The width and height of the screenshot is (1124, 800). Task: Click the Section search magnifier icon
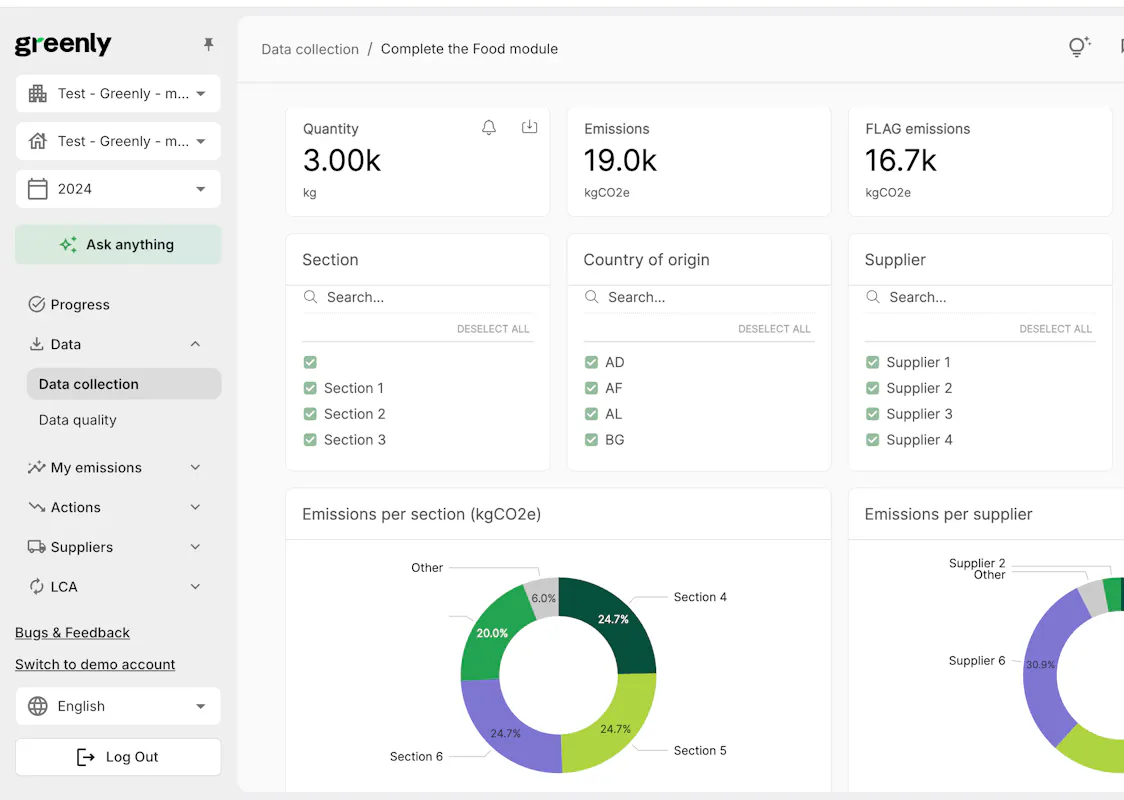(310, 297)
